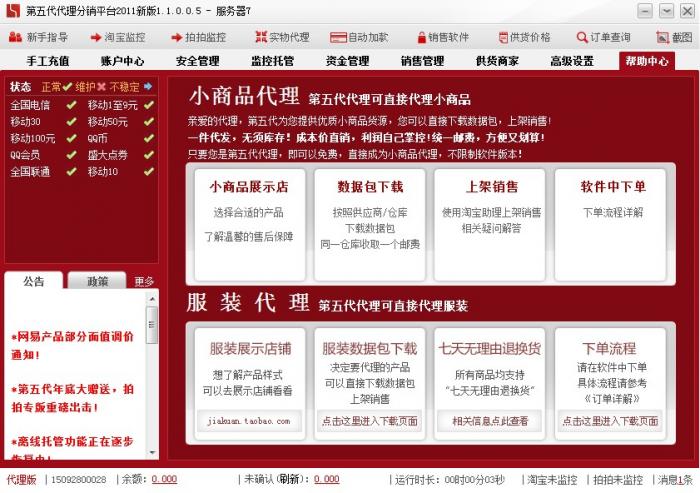Open the 七天无理由退换货 card title
This screenshot has height=493, width=700.
click(490, 349)
